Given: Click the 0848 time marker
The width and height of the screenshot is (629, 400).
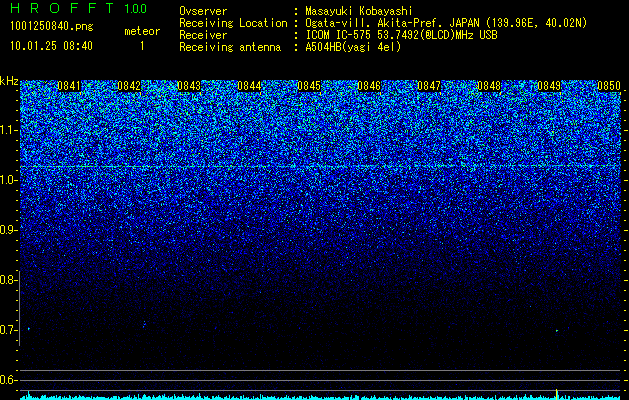Looking at the screenshot, I should [489, 86].
